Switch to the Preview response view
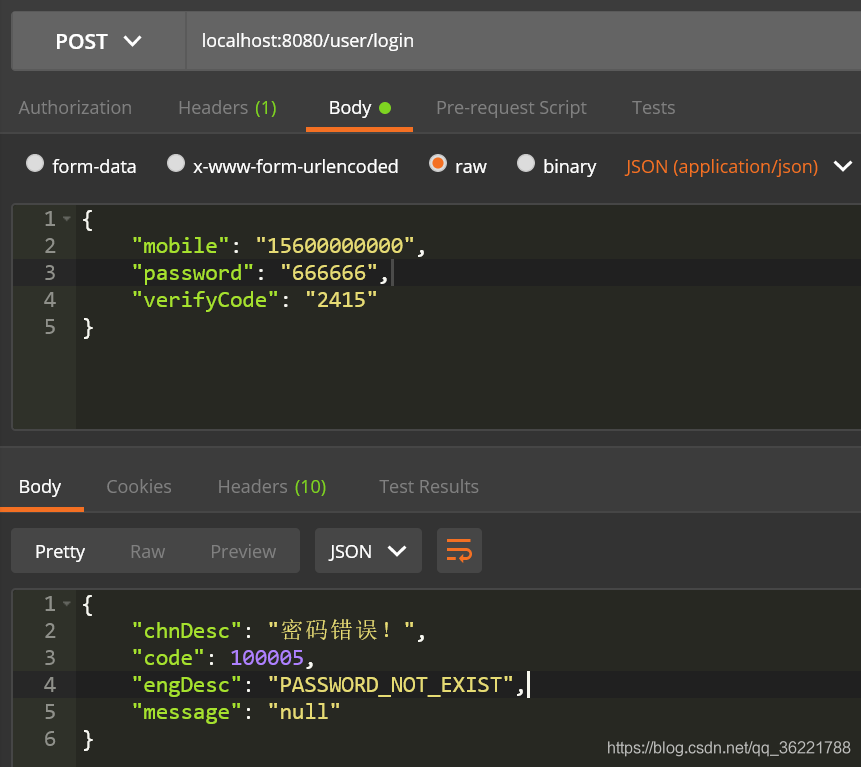Image resolution: width=861 pixels, height=767 pixels. click(243, 551)
